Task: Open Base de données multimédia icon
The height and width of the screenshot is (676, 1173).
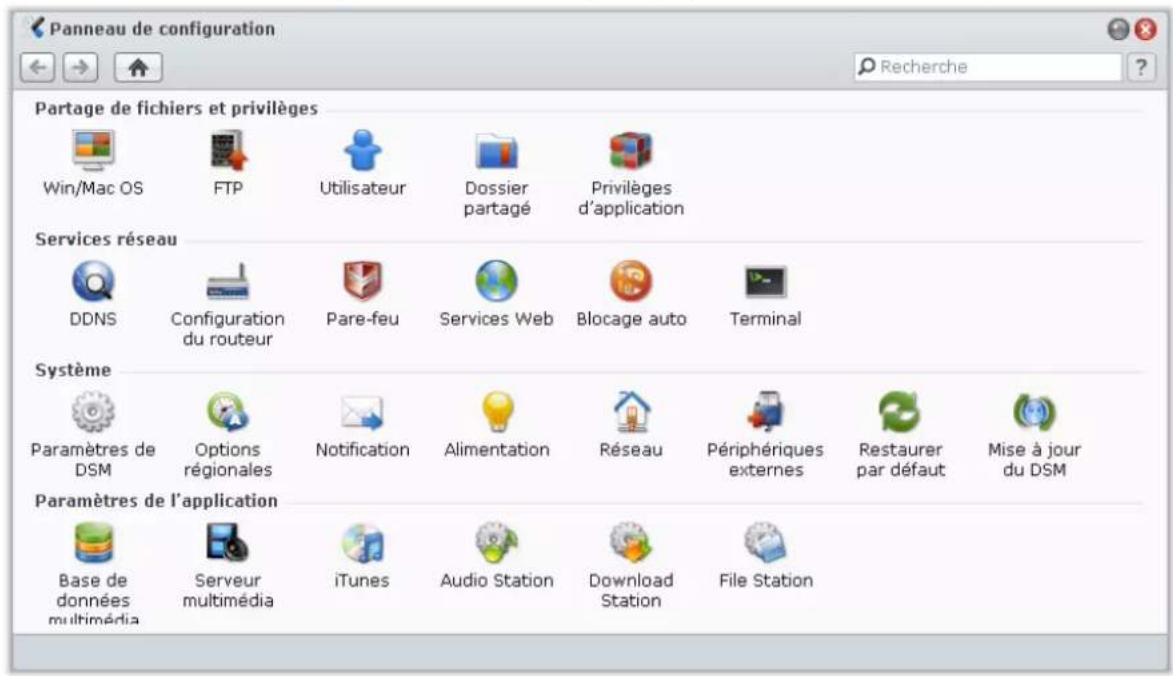Action: [93, 543]
